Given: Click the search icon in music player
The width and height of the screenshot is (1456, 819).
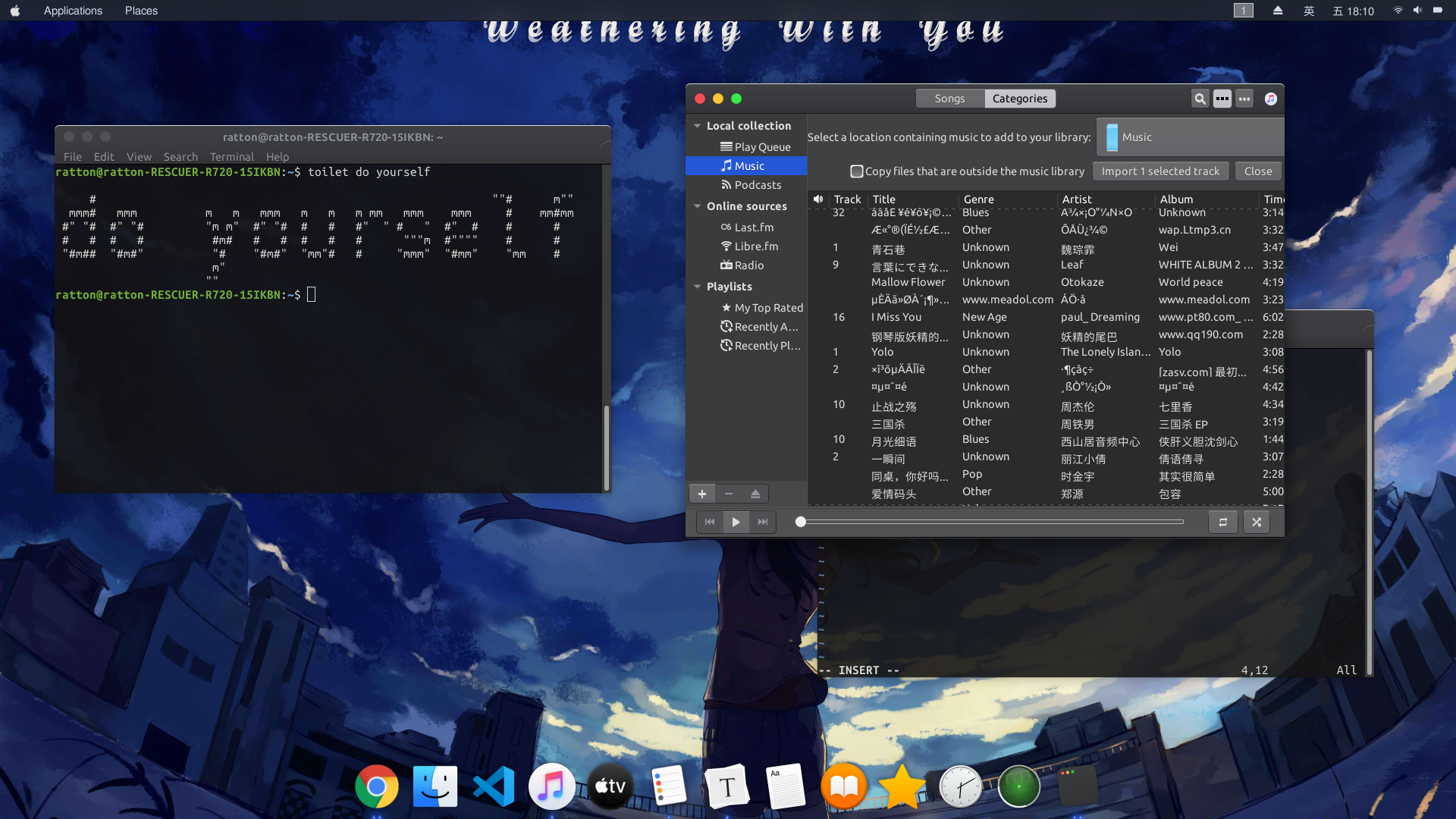Looking at the screenshot, I should (x=1200, y=98).
